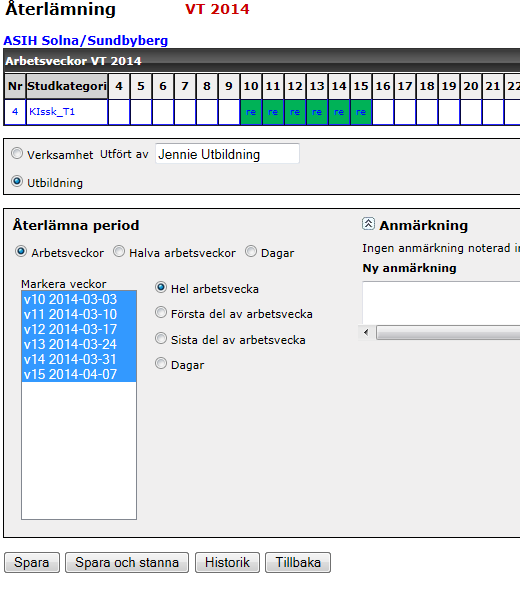This screenshot has height=606, width=520.
Task: Open ASIH Solna/Sundbyberg link
Action: pyautogui.click(x=86, y=41)
